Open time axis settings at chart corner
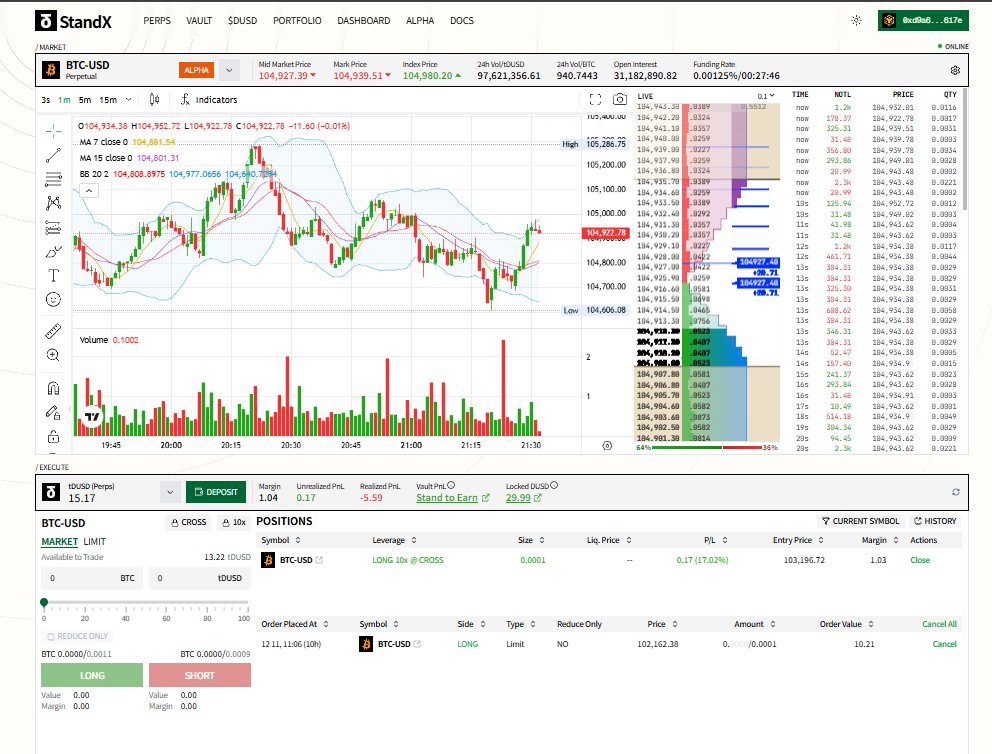 607,446
